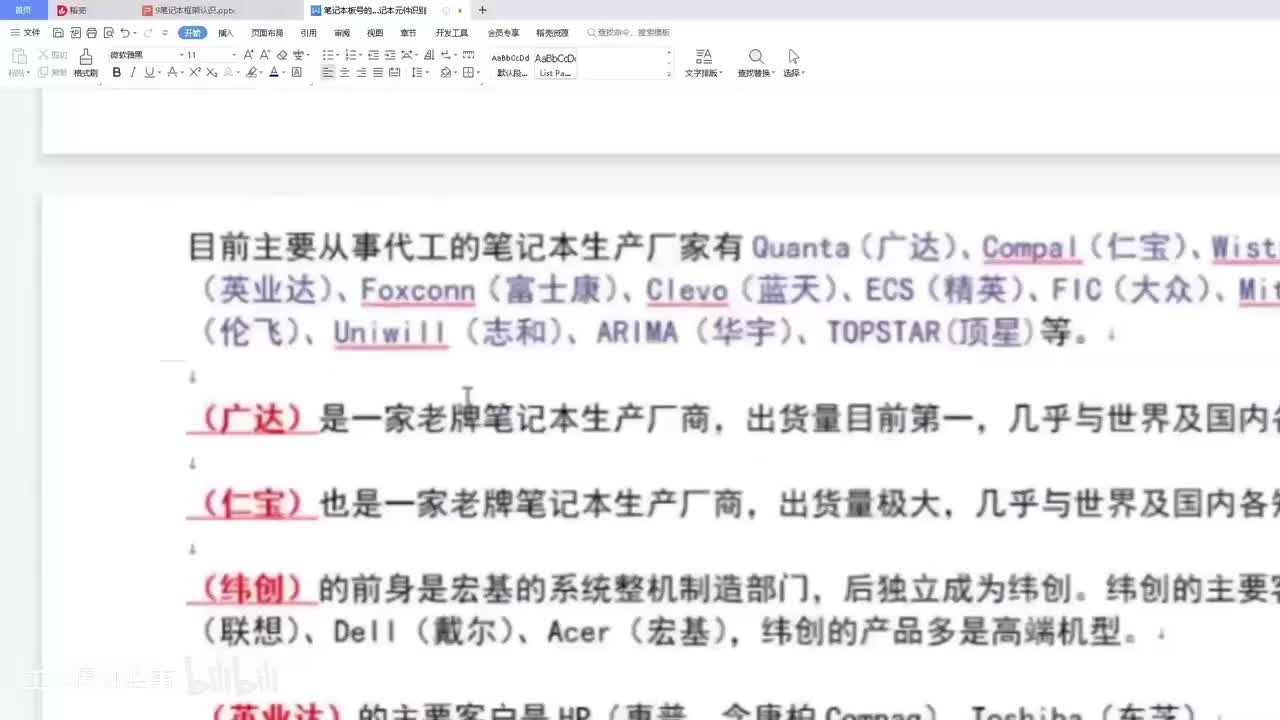This screenshot has width=1280, height=720.
Task: Open the font name dropdown
Action: coord(182,55)
